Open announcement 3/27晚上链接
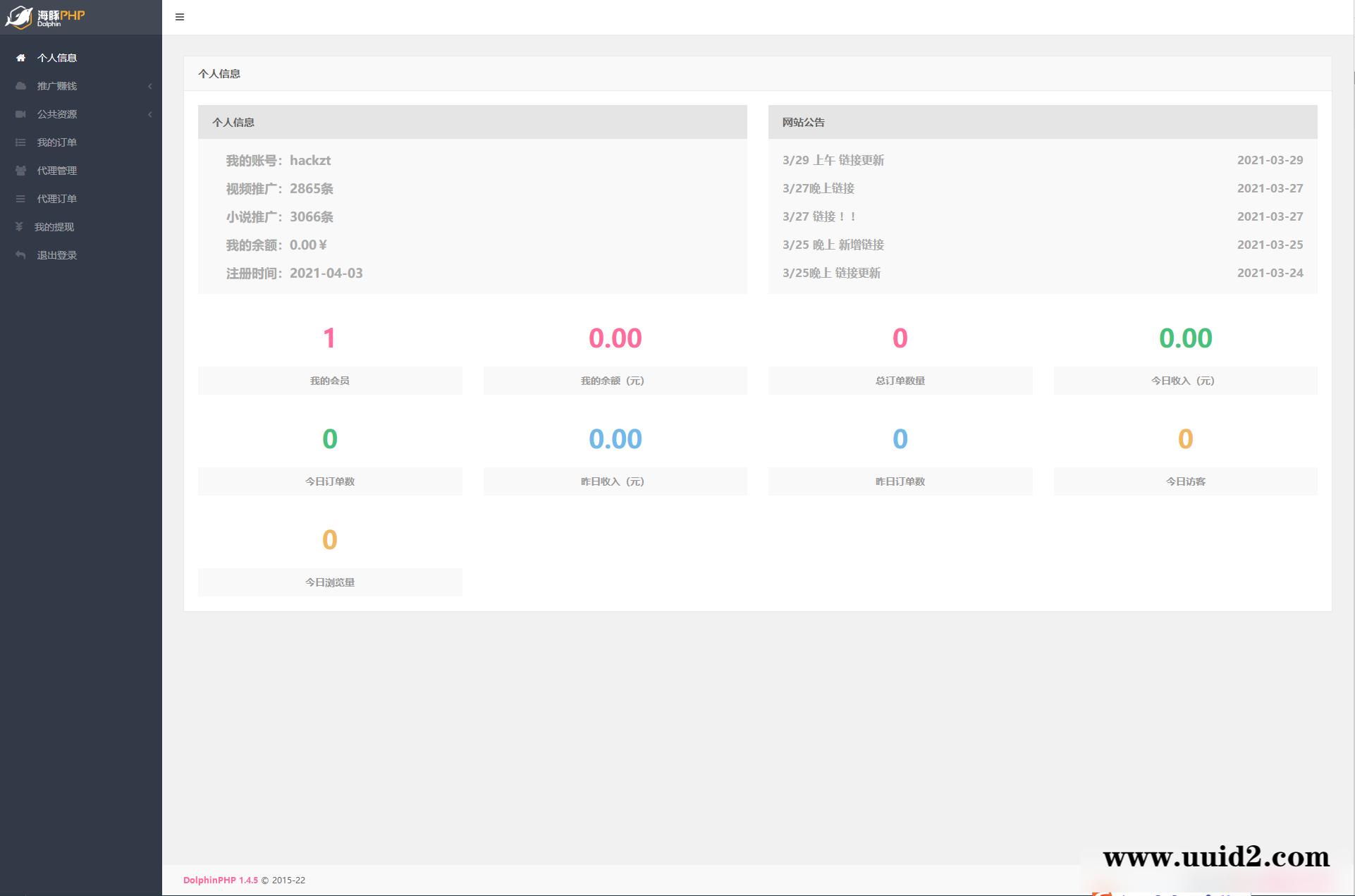Image resolution: width=1355 pixels, height=896 pixels. [x=818, y=188]
